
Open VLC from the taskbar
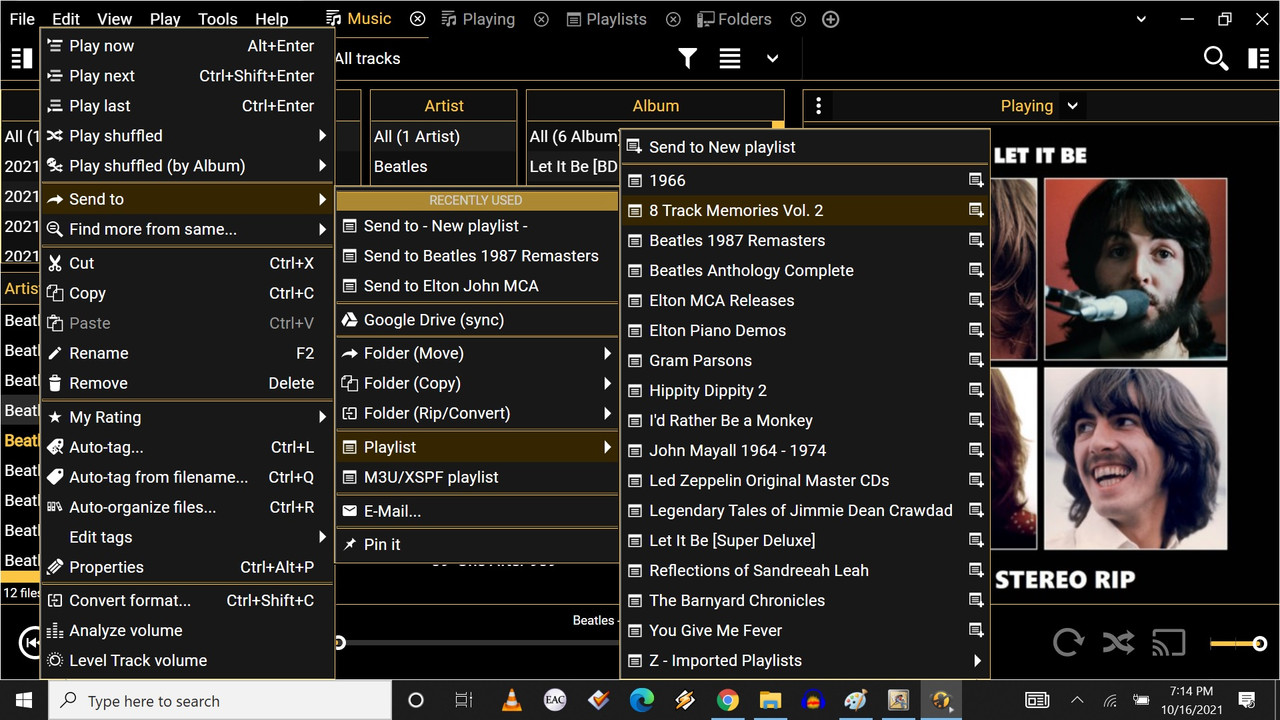(x=511, y=701)
